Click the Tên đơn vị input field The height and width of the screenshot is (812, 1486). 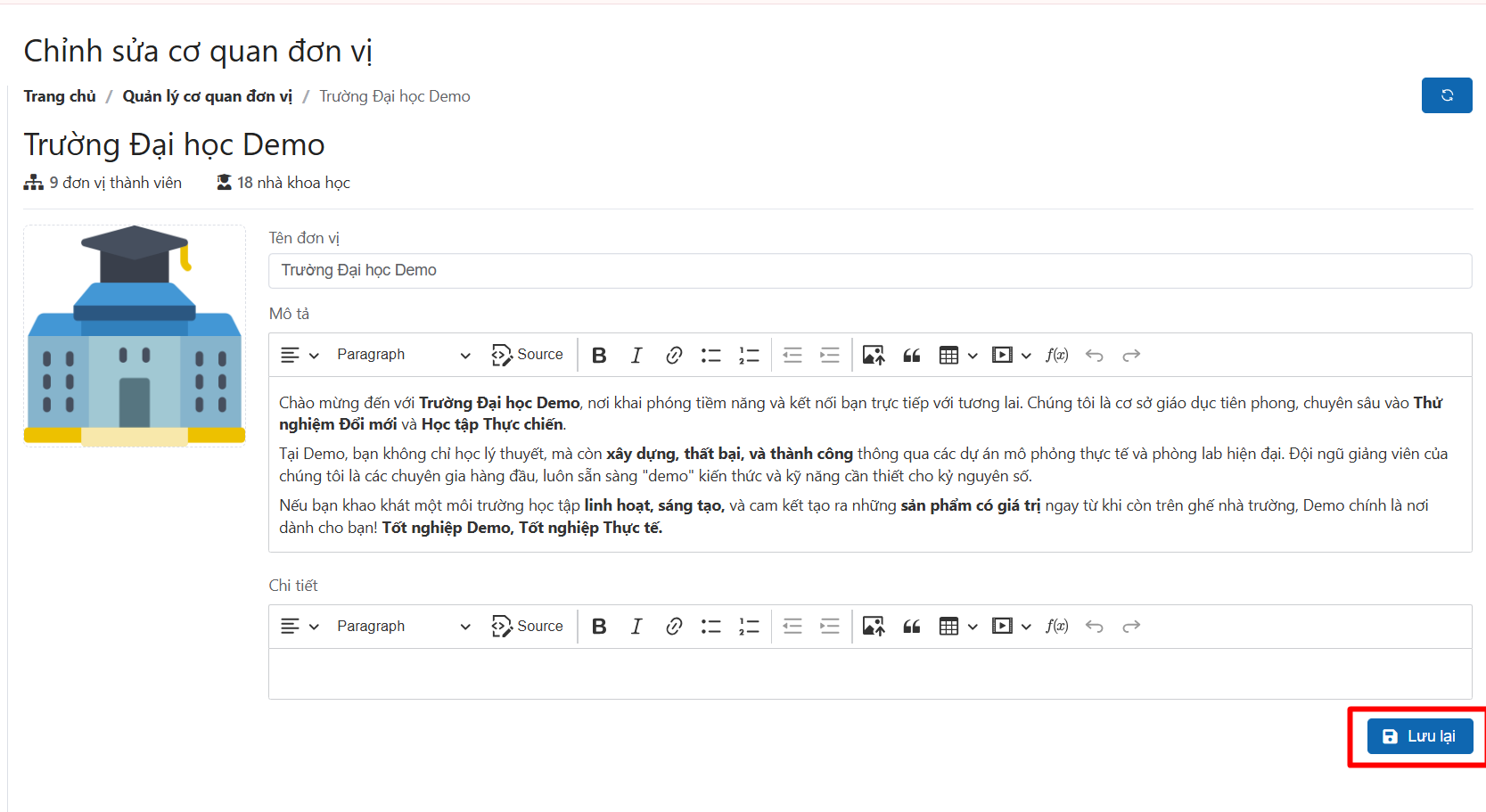click(x=869, y=271)
